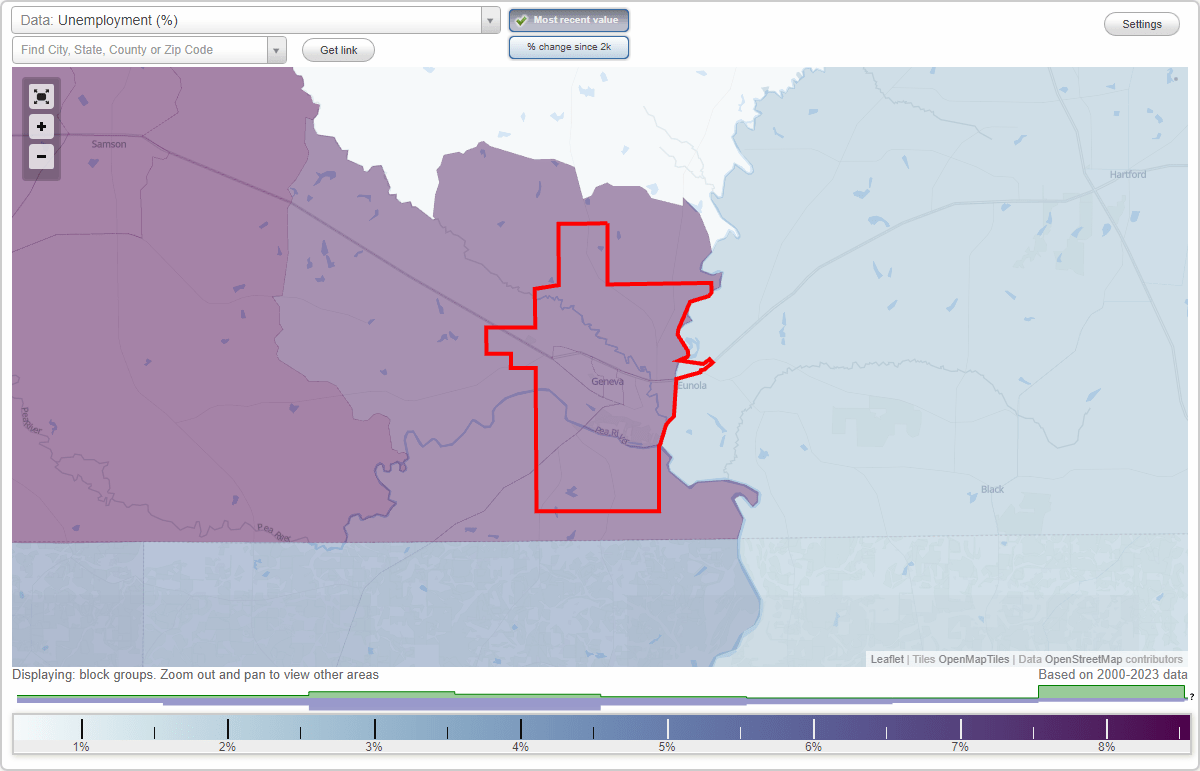The image size is (1200, 771).
Task: Open the Data dropdown arrow
Action: [488, 20]
